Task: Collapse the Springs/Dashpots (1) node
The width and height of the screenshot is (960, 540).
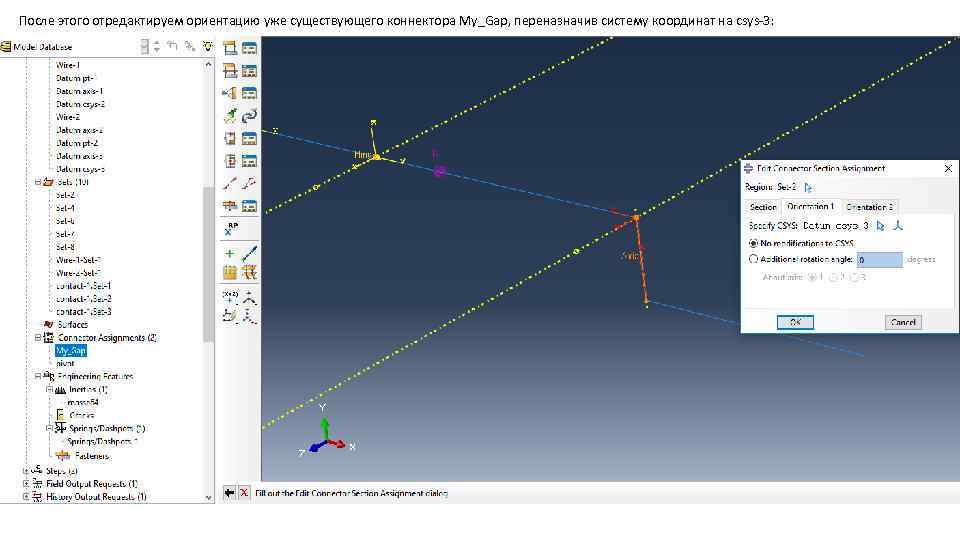Action: click(50, 428)
